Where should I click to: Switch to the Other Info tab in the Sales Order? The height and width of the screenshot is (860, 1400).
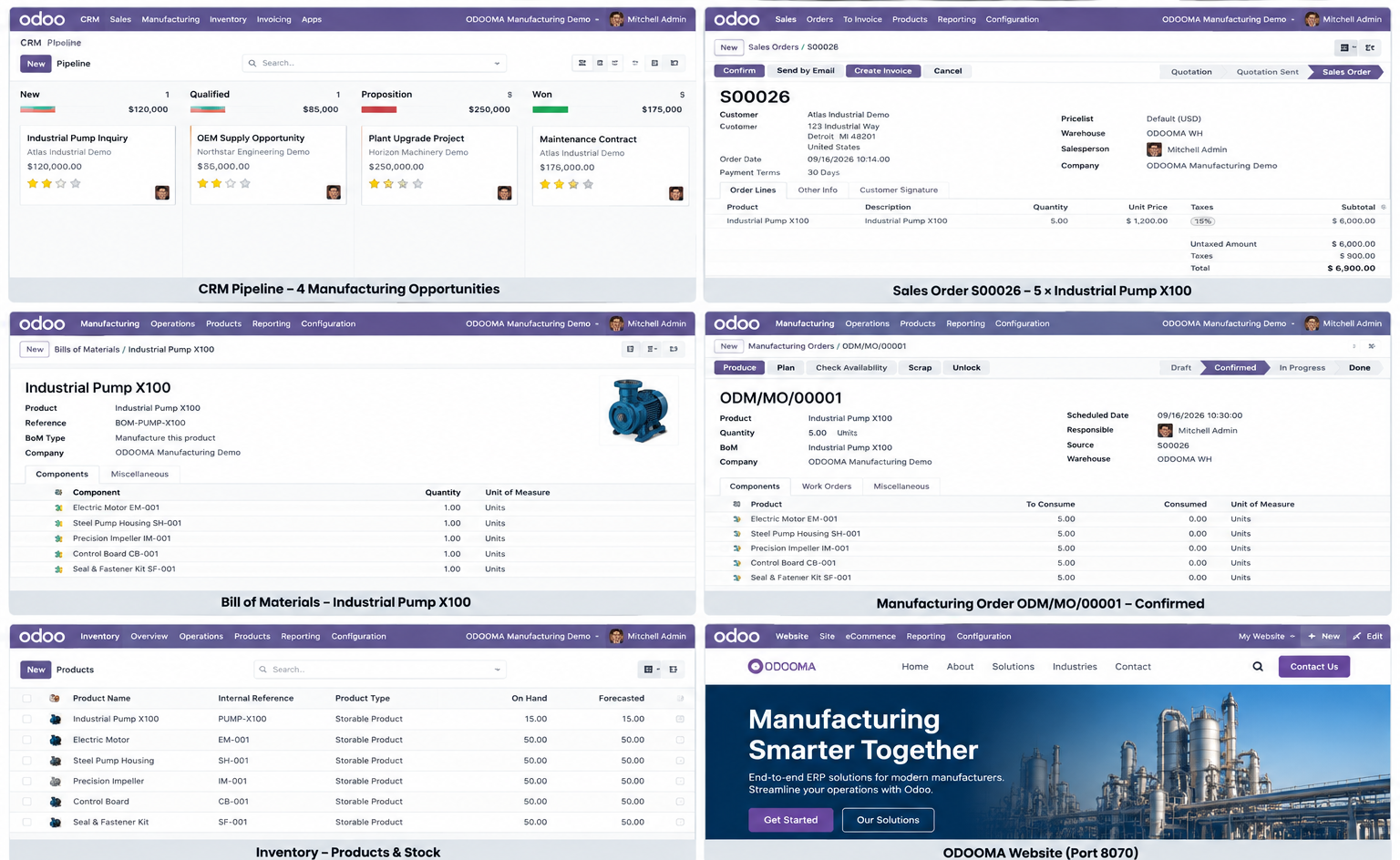coord(818,189)
